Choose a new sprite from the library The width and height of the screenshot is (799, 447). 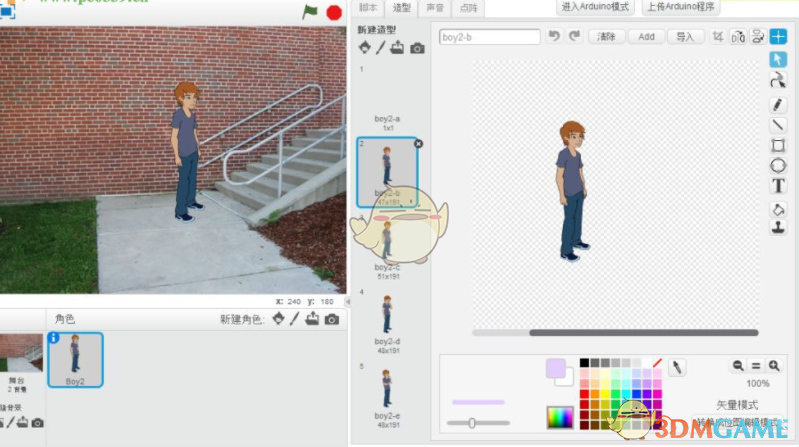278,319
